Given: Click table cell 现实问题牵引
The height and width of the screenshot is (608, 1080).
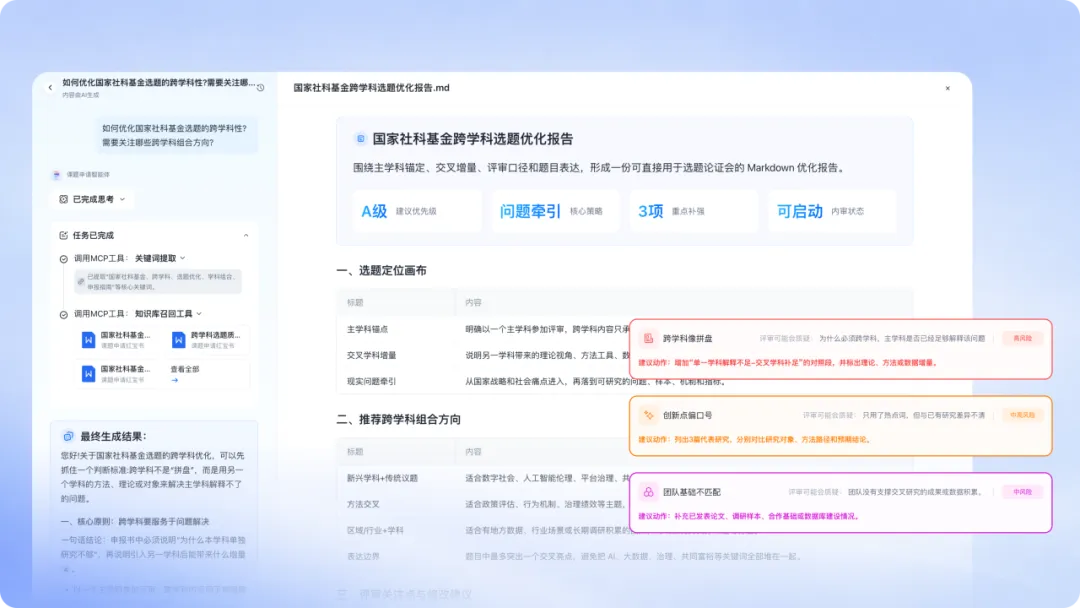Looking at the screenshot, I should tap(371, 381).
